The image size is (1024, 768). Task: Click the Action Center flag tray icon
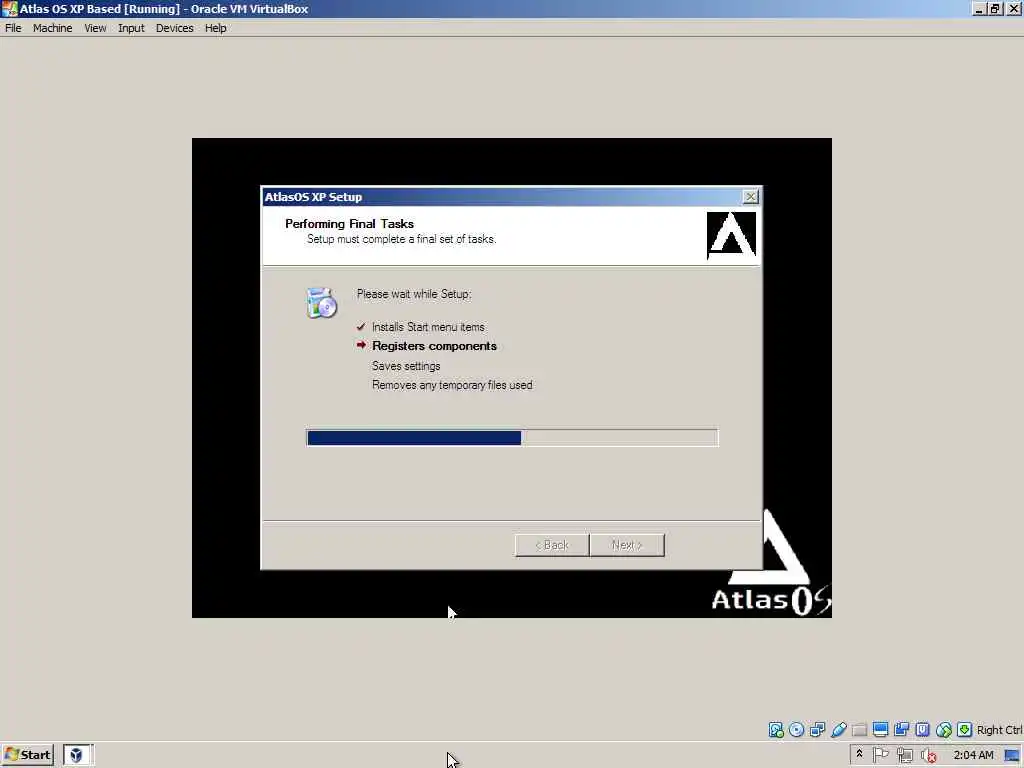pos(880,755)
